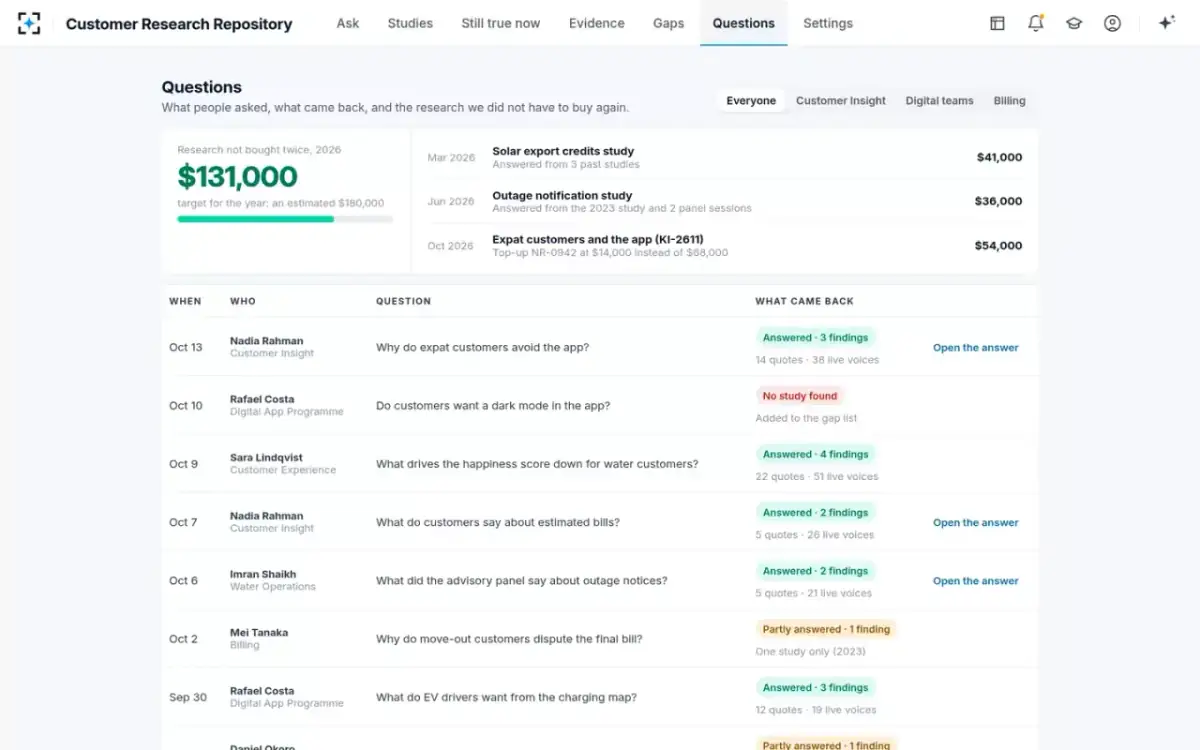
Task: Click the 'No study found' badge
Action: pos(800,396)
